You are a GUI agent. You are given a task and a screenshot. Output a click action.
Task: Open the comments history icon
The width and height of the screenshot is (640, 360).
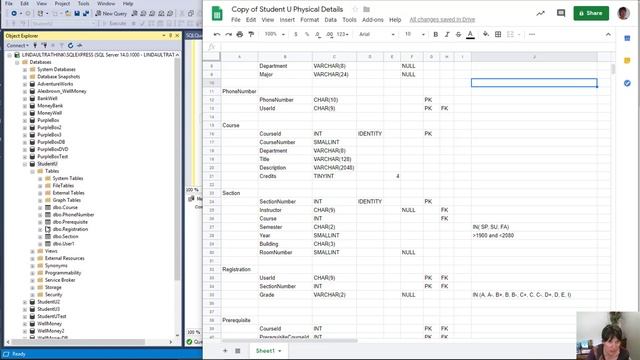pyautogui.click(x=561, y=13)
